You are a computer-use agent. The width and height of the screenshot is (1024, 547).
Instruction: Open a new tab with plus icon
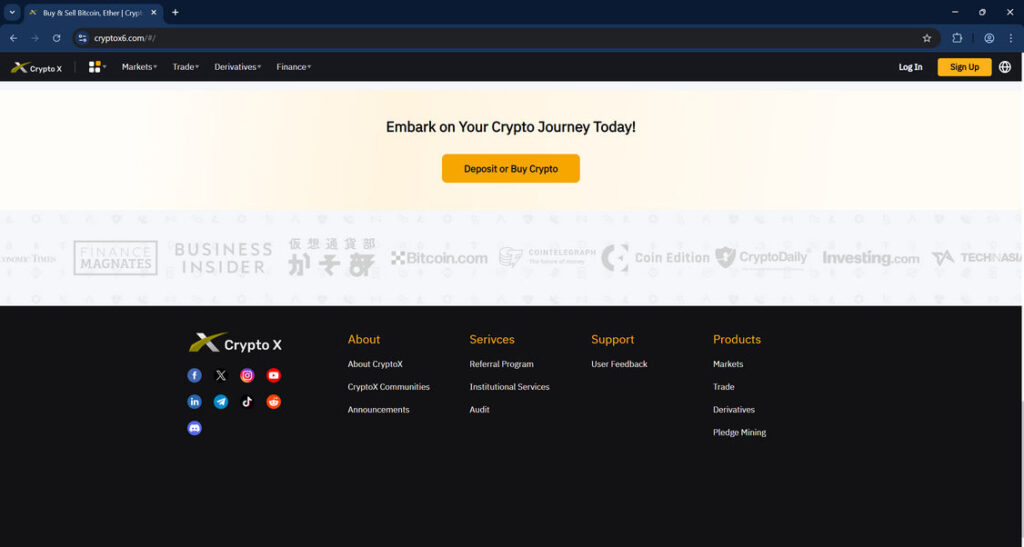coord(175,12)
